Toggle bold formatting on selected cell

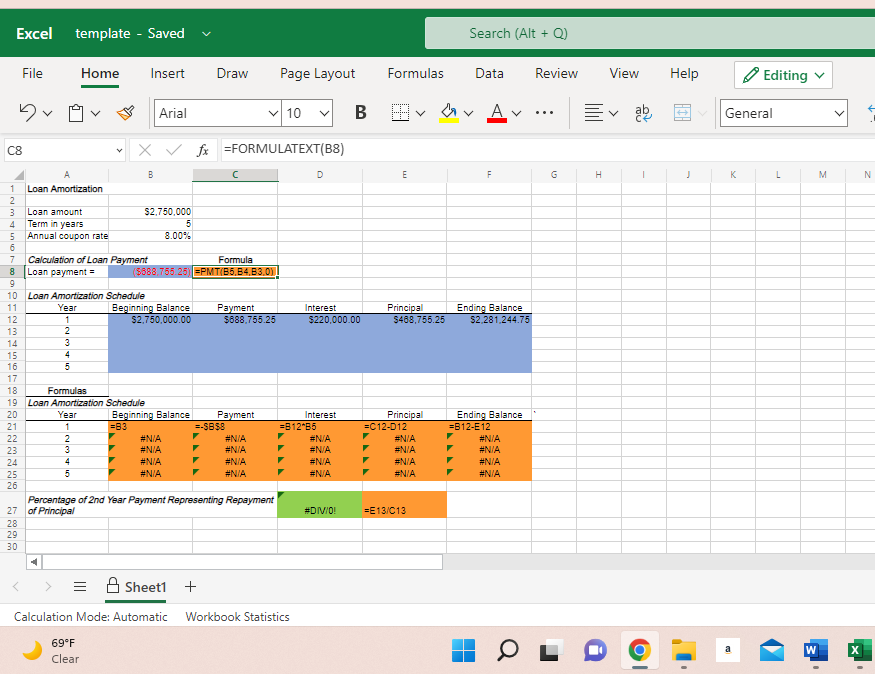point(360,112)
